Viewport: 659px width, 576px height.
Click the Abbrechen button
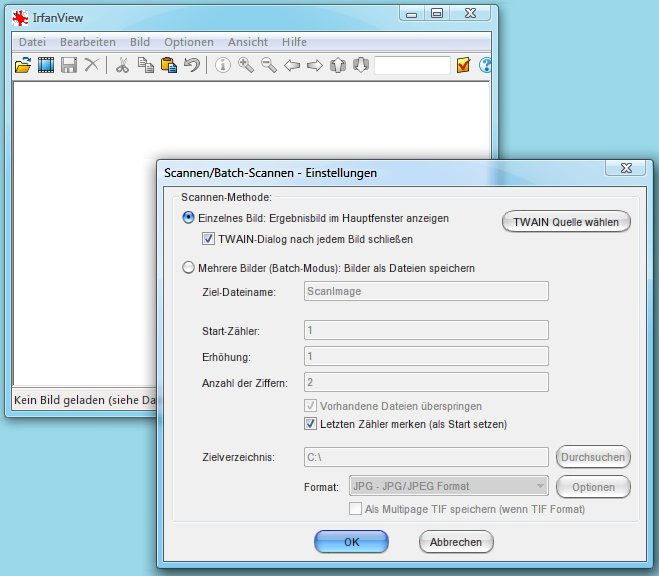pos(456,542)
